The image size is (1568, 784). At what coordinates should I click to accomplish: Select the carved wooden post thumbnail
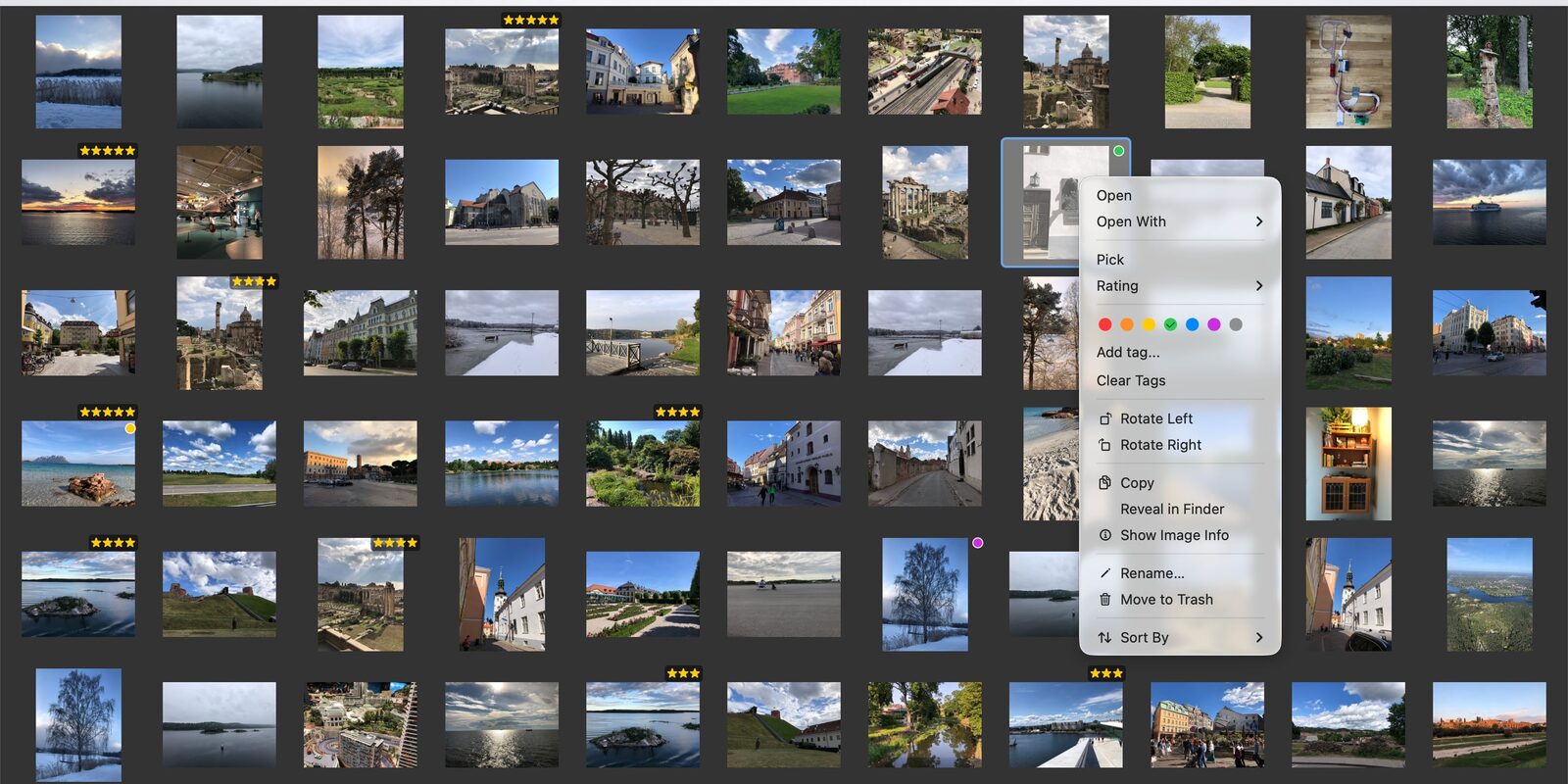1490,72
